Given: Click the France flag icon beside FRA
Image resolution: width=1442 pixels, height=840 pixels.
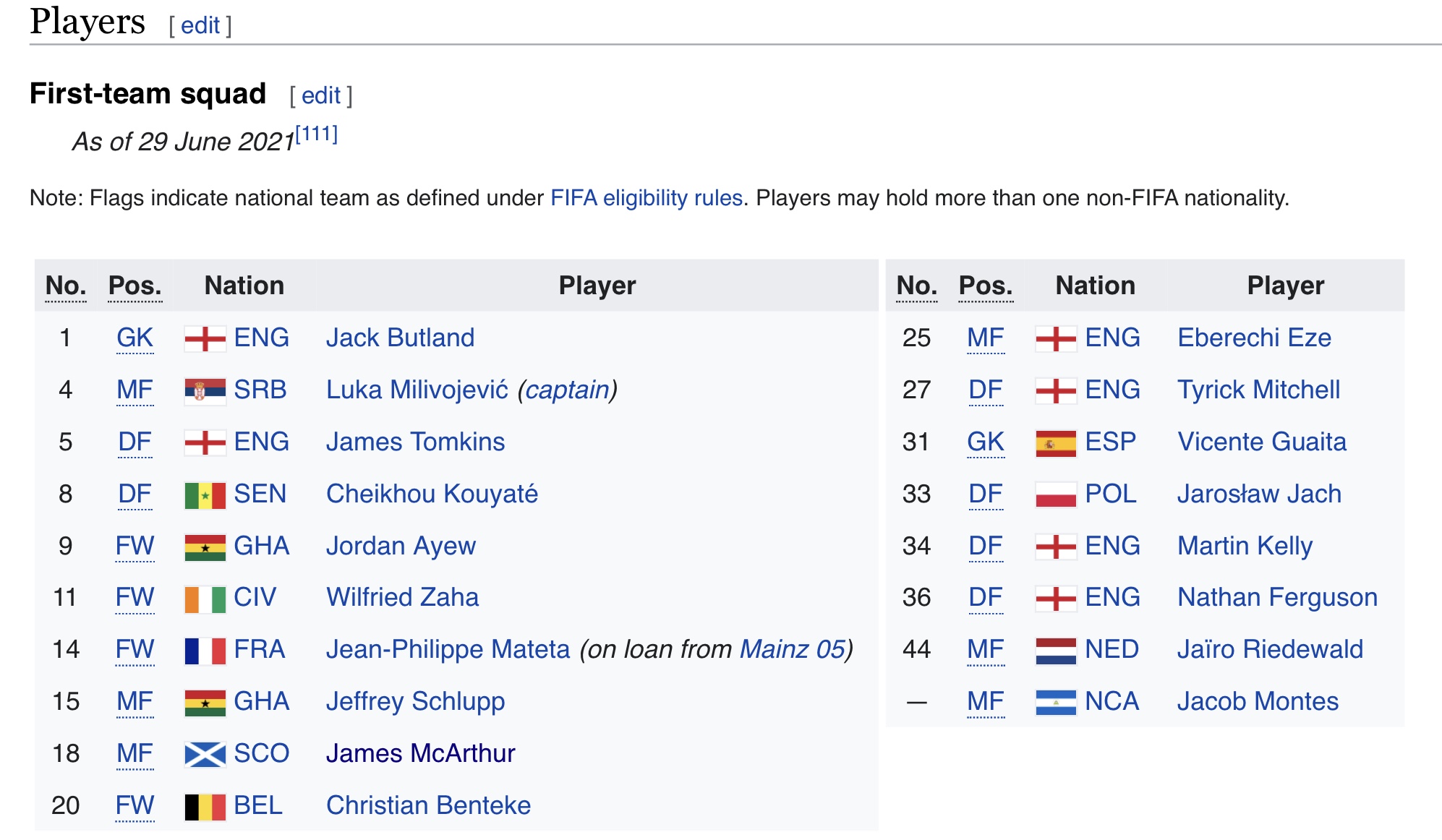Looking at the screenshot, I should click(205, 651).
